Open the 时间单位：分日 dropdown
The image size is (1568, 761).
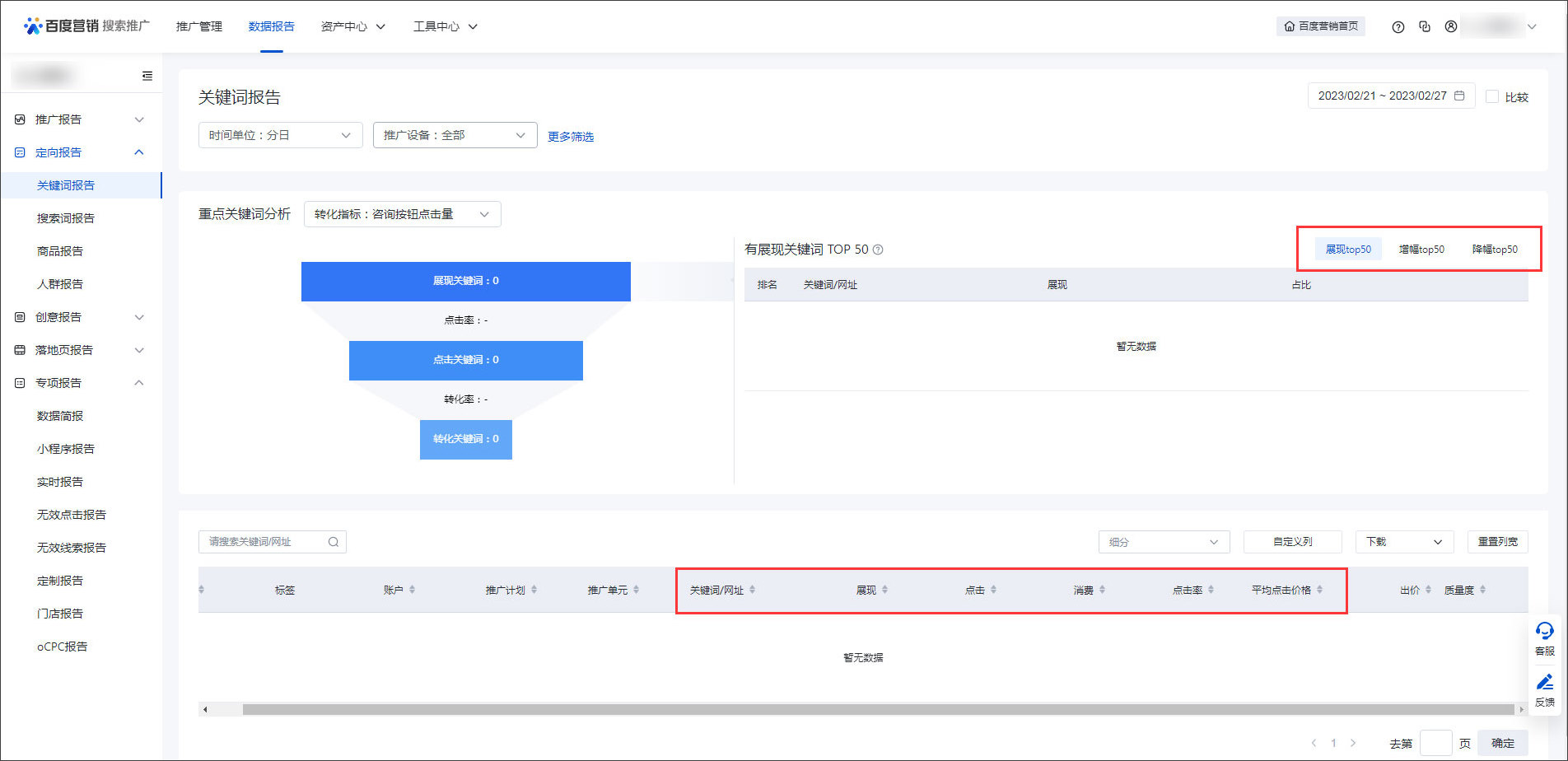(x=280, y=134)
